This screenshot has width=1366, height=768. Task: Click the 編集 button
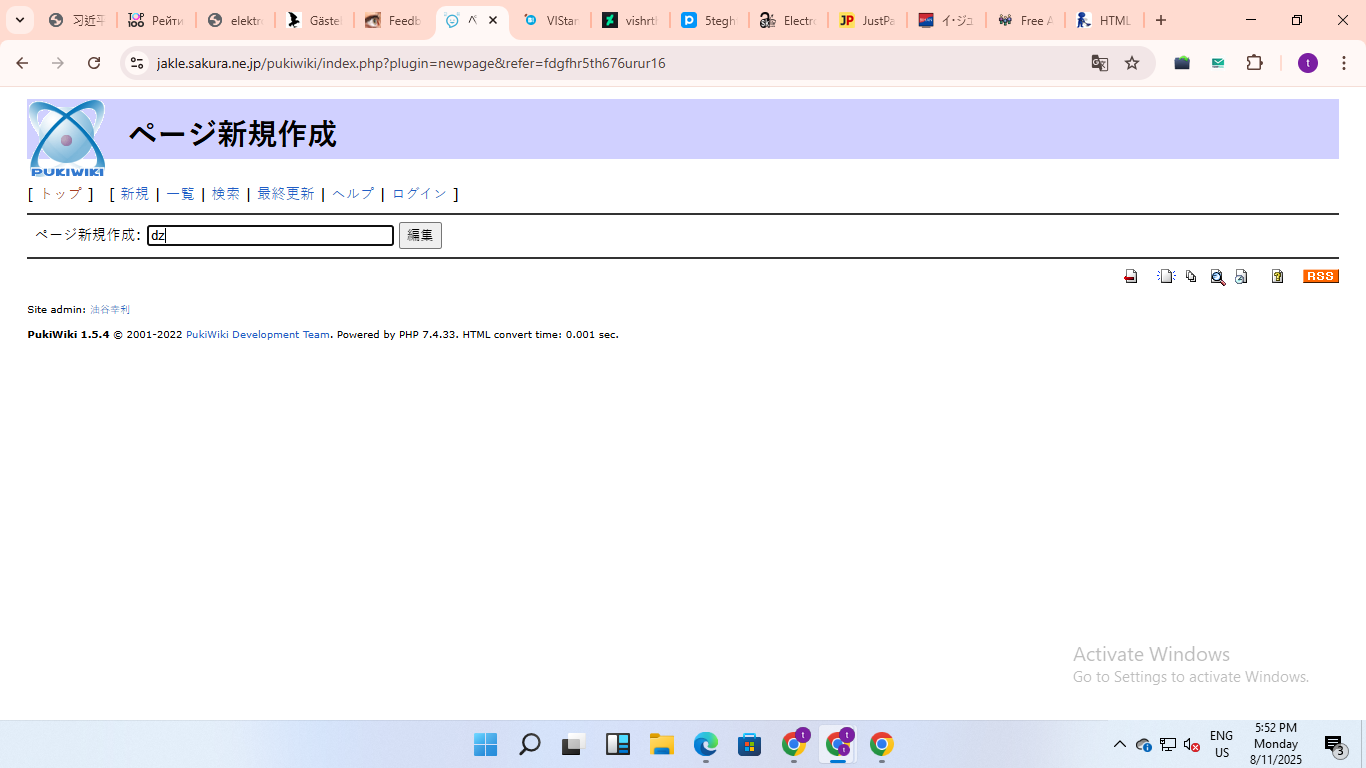420,236
